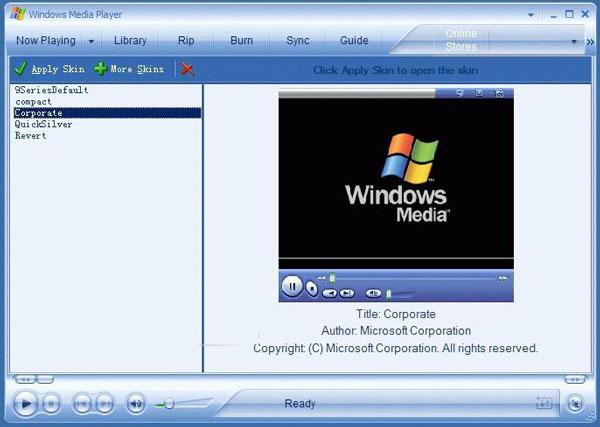This screenshot has height=427, width=600.
Task: Show more tabs with the double chevron
Action: [590, 42]
